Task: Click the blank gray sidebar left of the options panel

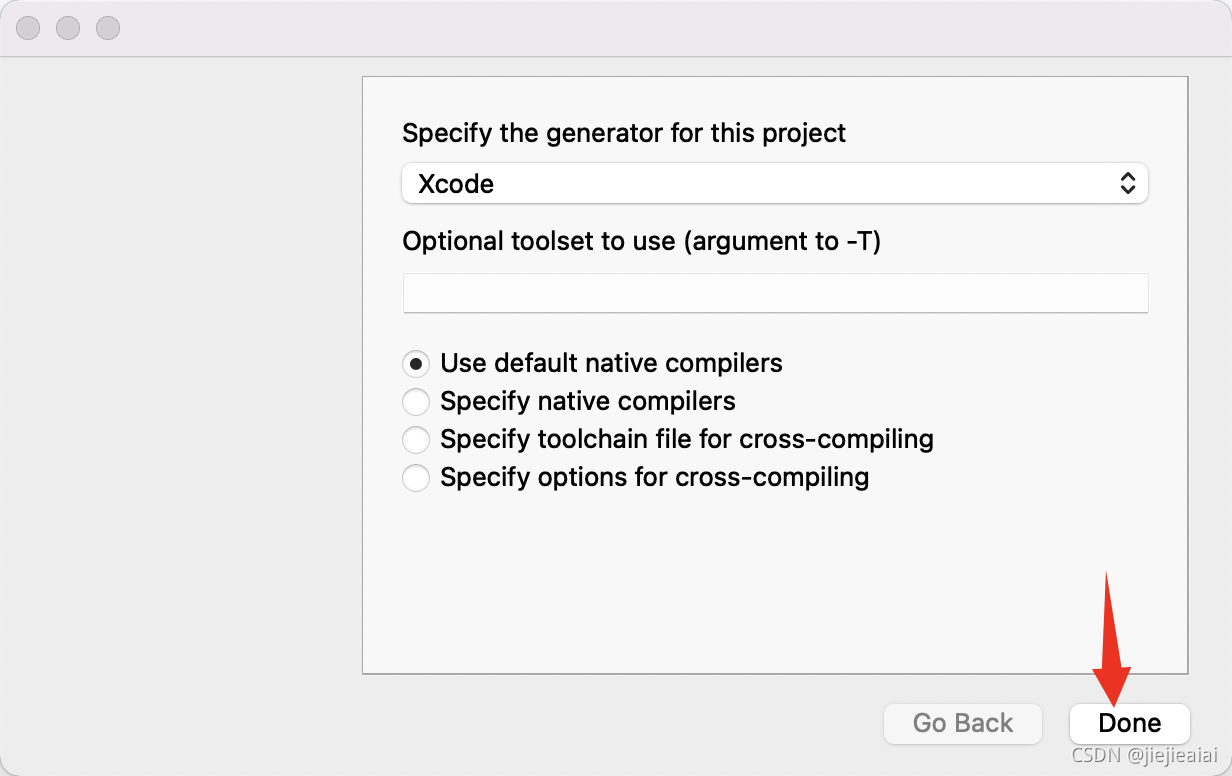Action: tap(181, 400)
